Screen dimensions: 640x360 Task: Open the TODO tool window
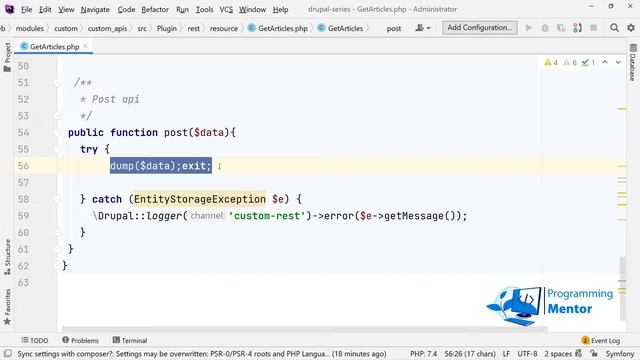click(x=35, y=340)
